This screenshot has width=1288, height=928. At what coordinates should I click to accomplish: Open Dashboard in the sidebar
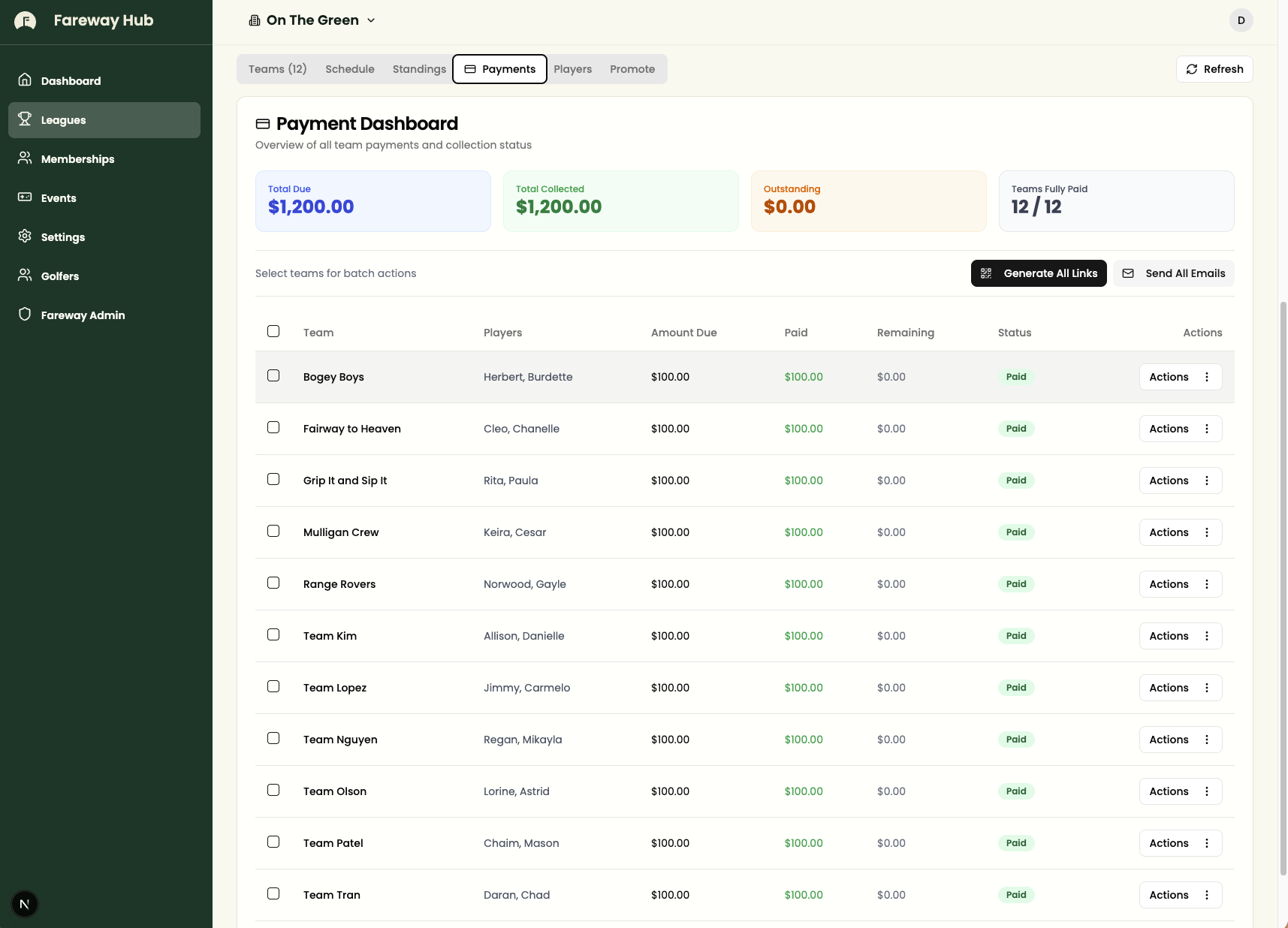104,81
